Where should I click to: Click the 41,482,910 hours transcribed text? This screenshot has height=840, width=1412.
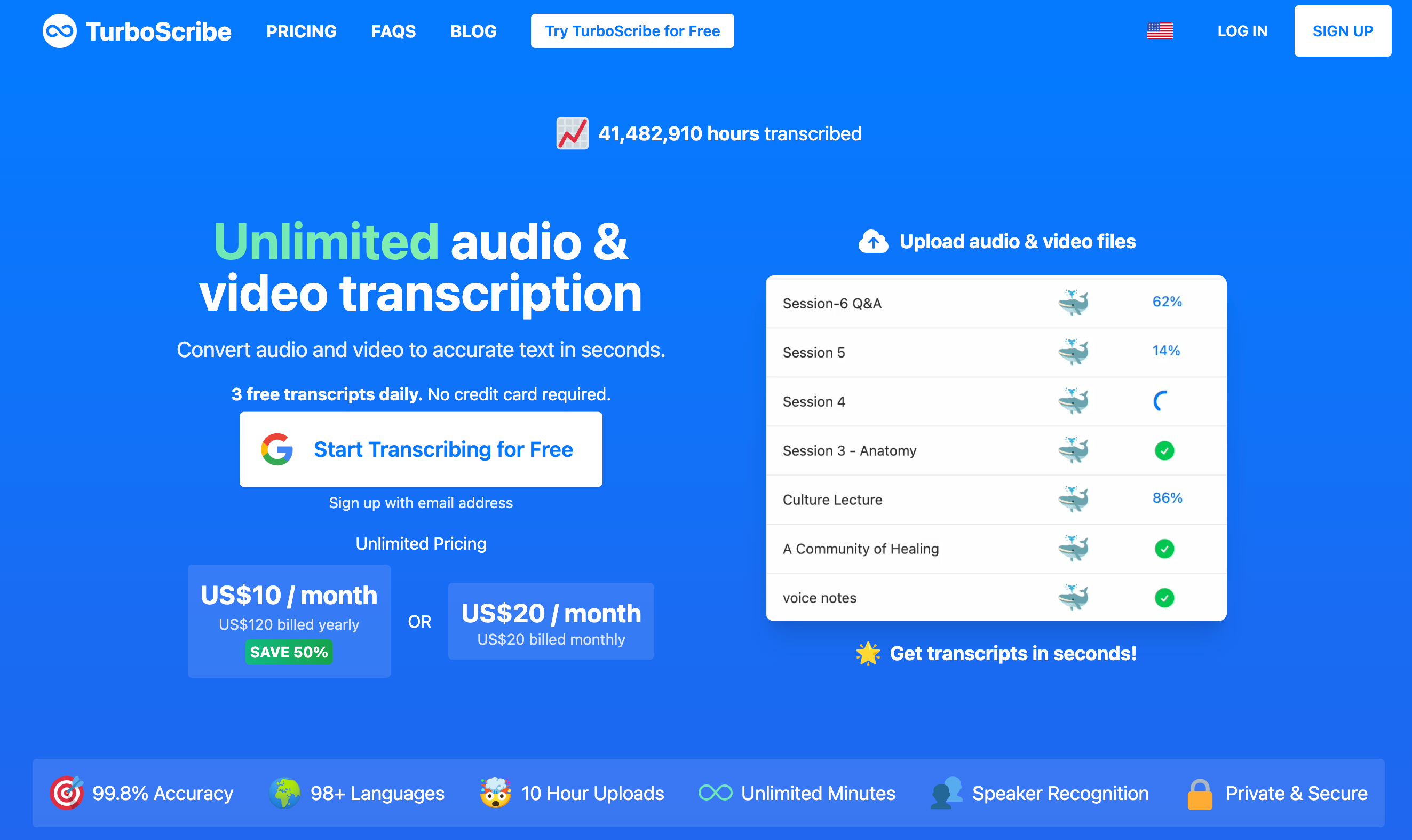(x=729, y=133)
